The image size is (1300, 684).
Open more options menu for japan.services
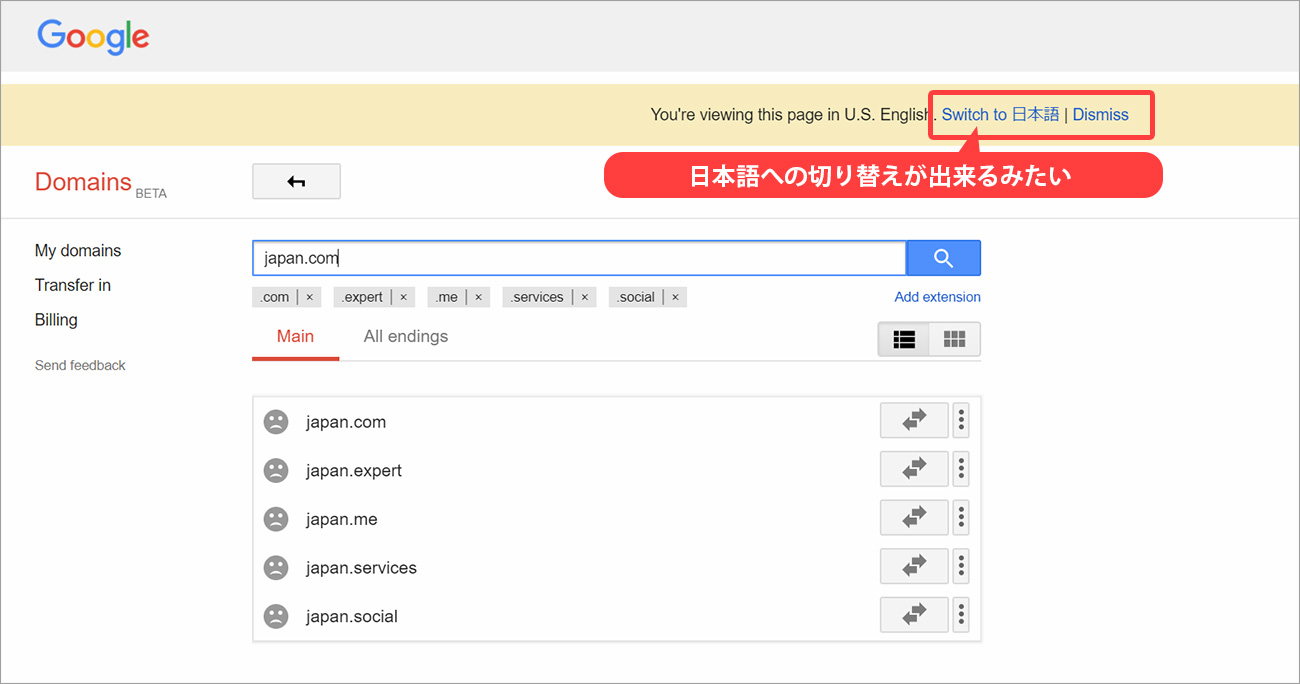tap(961, 566)
